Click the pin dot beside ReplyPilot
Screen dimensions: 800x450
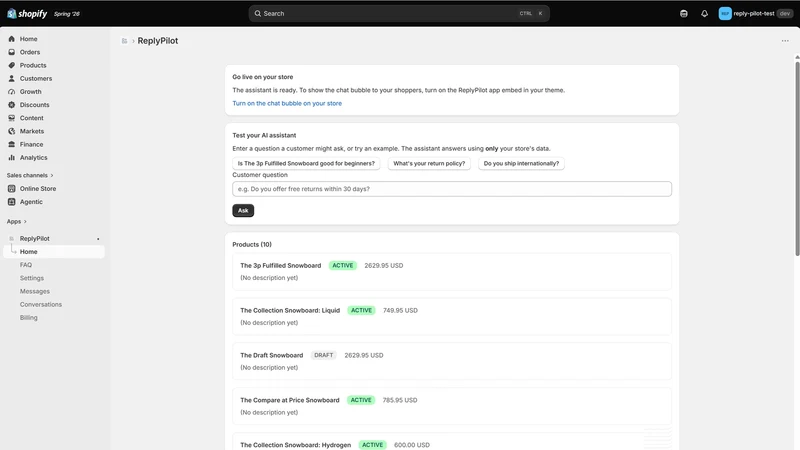(98, 239)
